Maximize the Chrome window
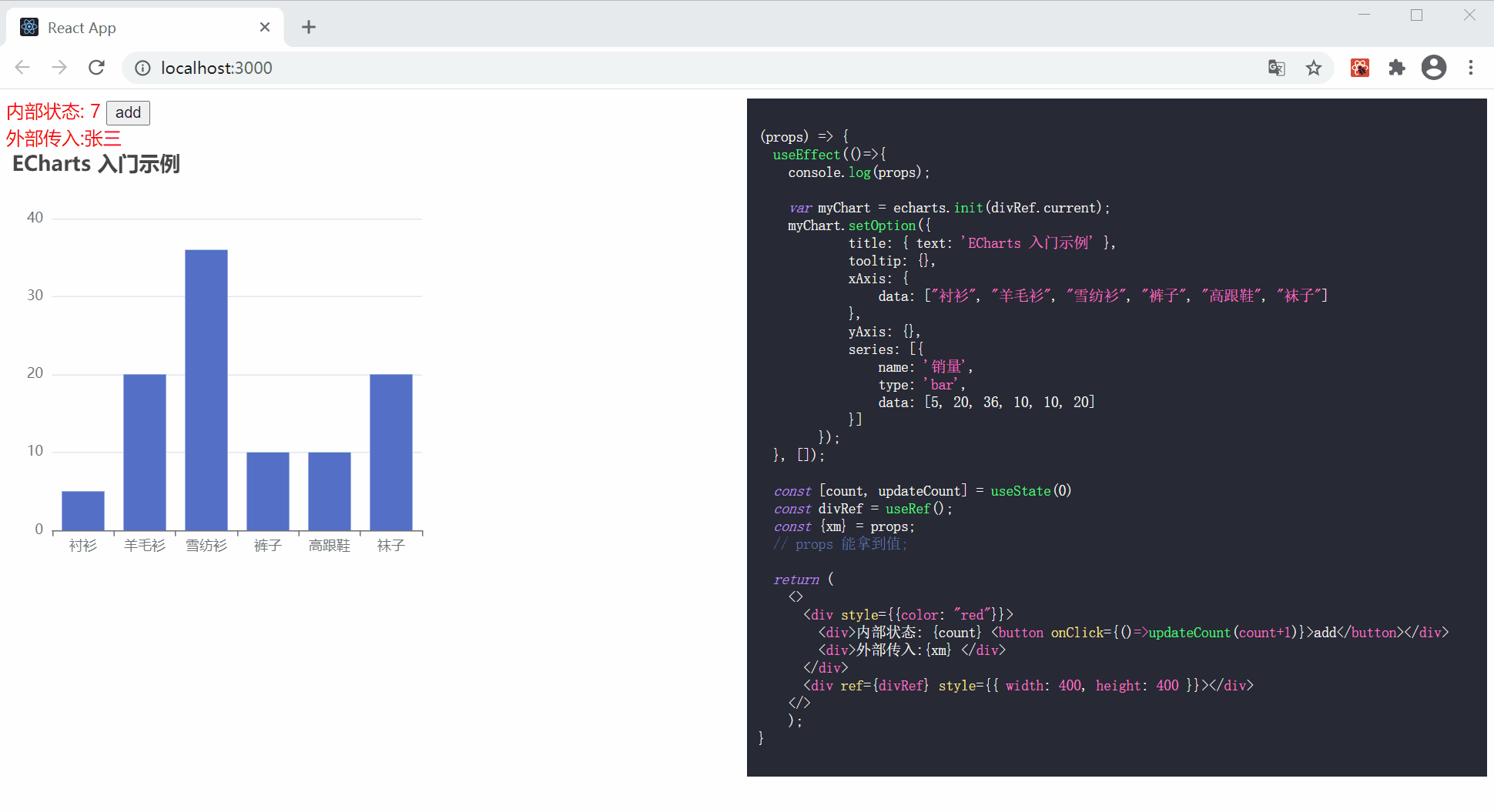 coord(1416,15)
